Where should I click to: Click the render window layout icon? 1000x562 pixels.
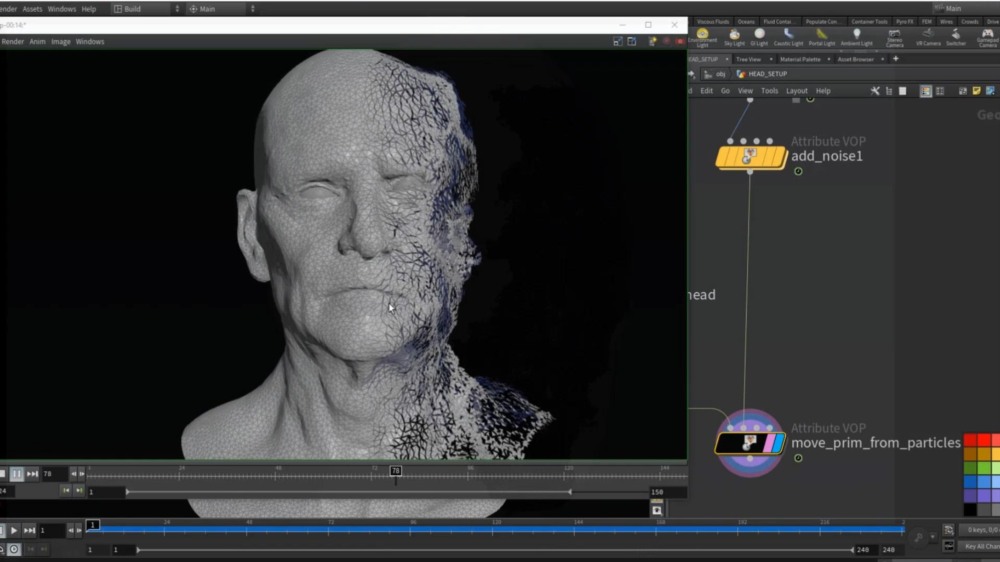631,41
